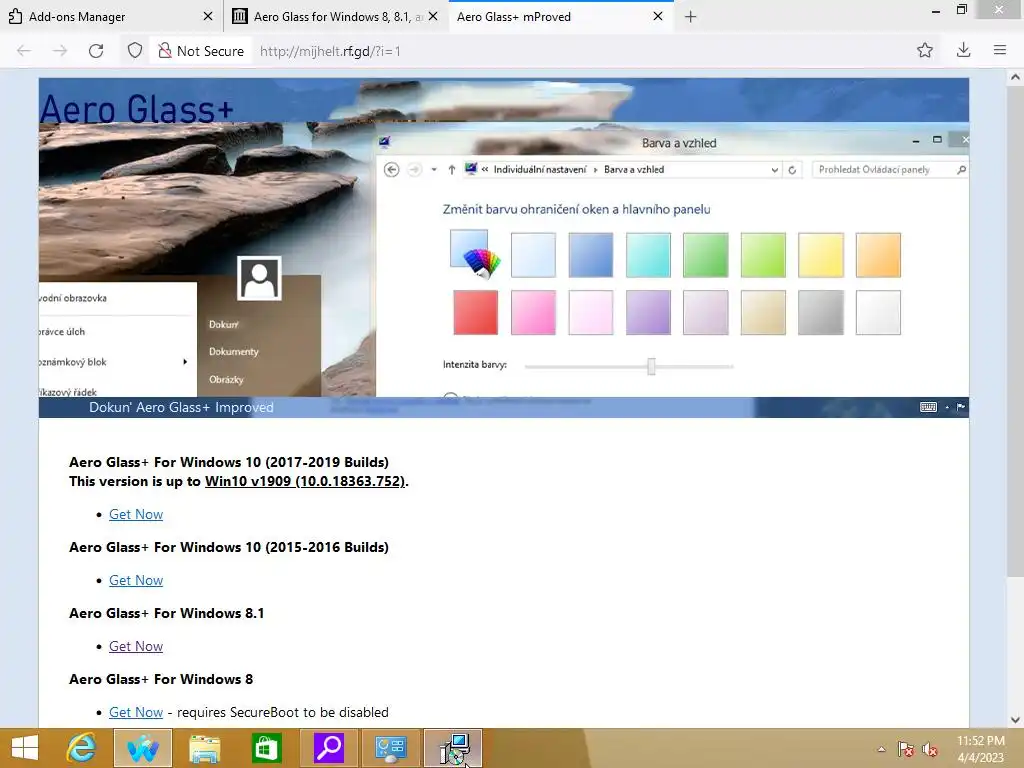1024x768 pixels.
Task: Click the muted volume tray icon
Action: [x=930, y=749]
